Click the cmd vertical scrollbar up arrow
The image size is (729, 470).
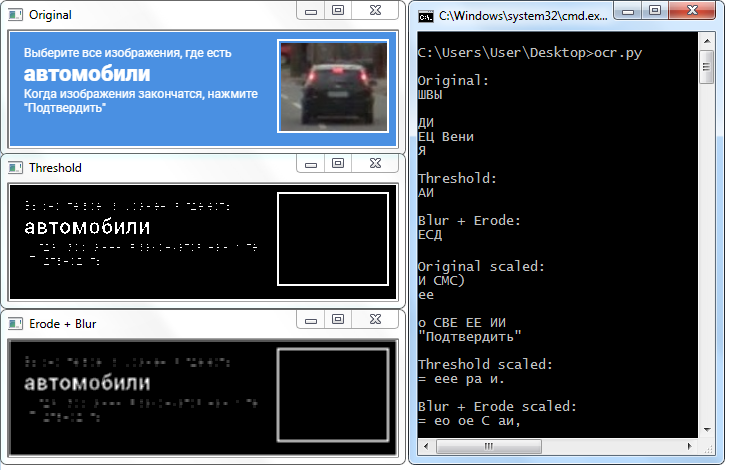pyautogui.click(x=707, y=41)
